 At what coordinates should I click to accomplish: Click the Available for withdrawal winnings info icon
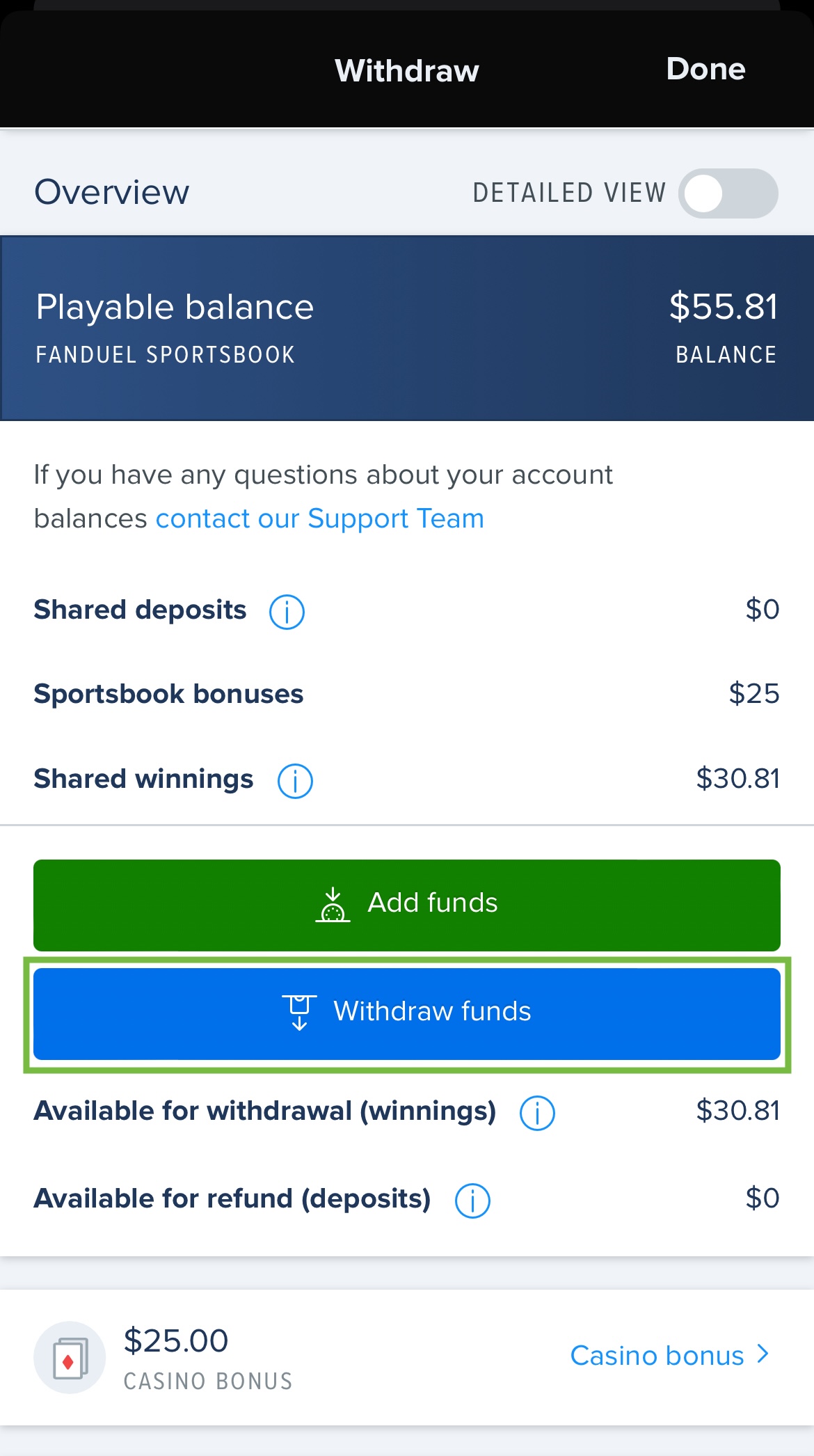[x=536, y=1112]
